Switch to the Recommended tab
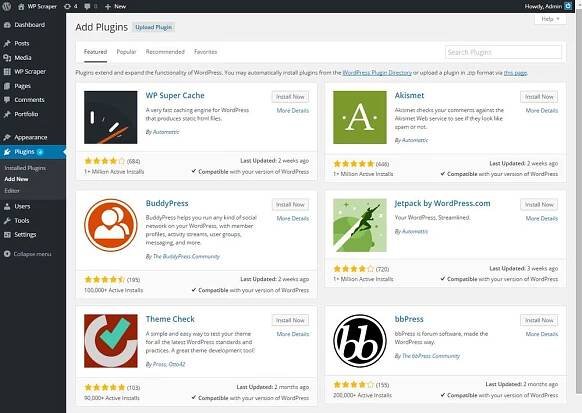Screen dimensions: 582x413 (165, 52)
